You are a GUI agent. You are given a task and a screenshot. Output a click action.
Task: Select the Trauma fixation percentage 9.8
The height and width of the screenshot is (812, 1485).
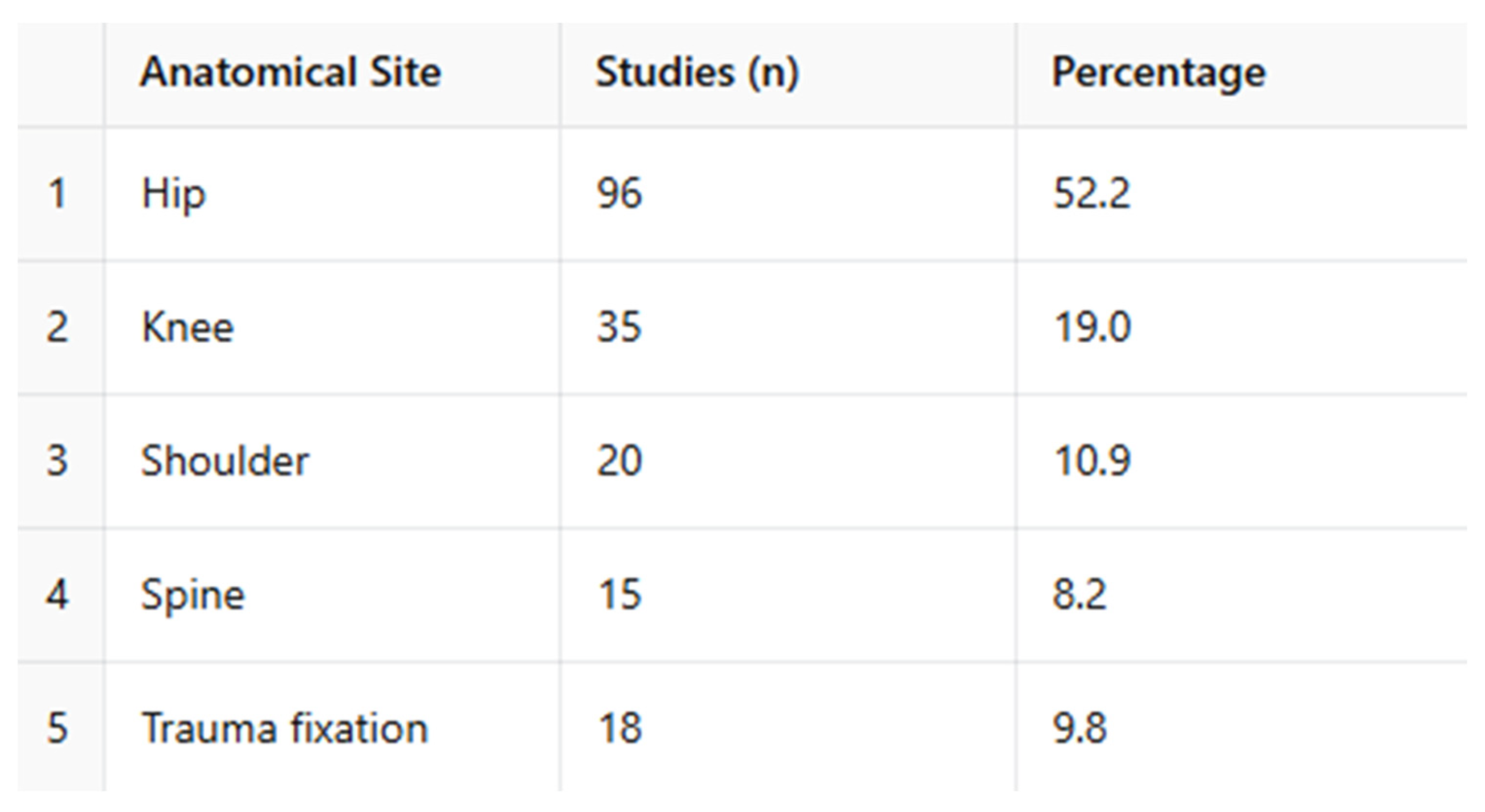click(x=1080, y=728)
